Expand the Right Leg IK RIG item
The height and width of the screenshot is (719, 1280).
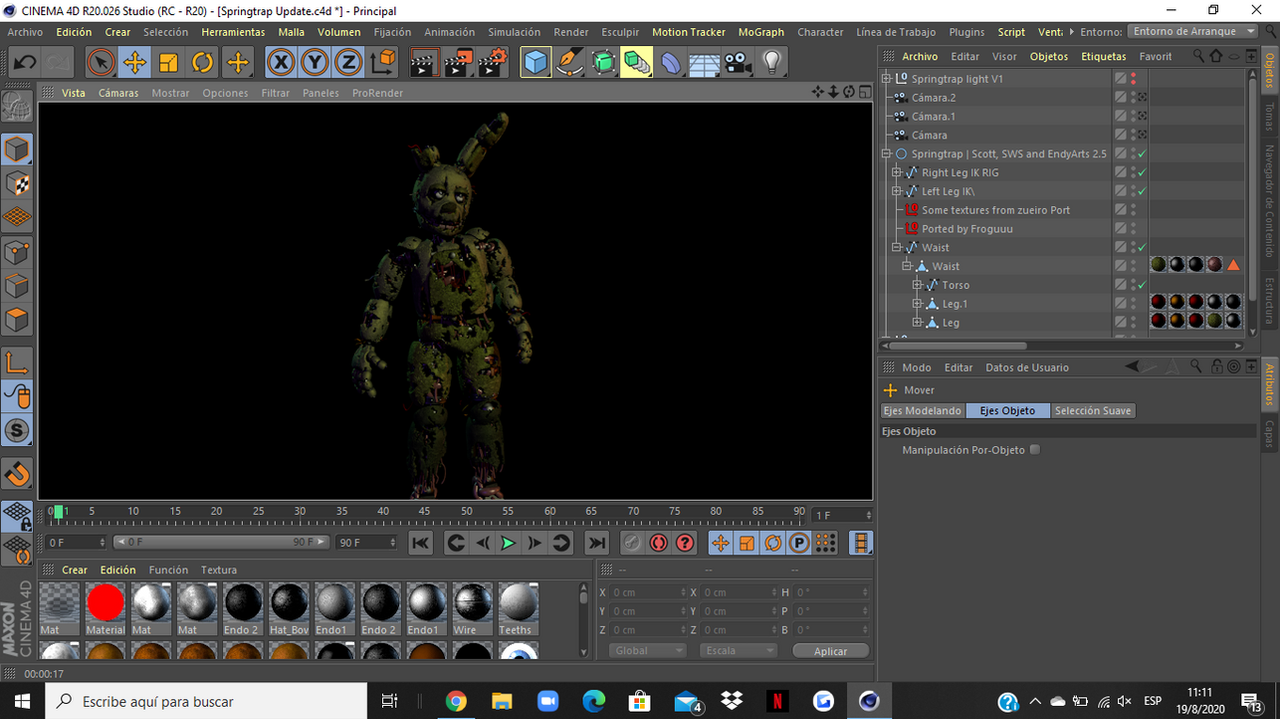coord(897,173)
